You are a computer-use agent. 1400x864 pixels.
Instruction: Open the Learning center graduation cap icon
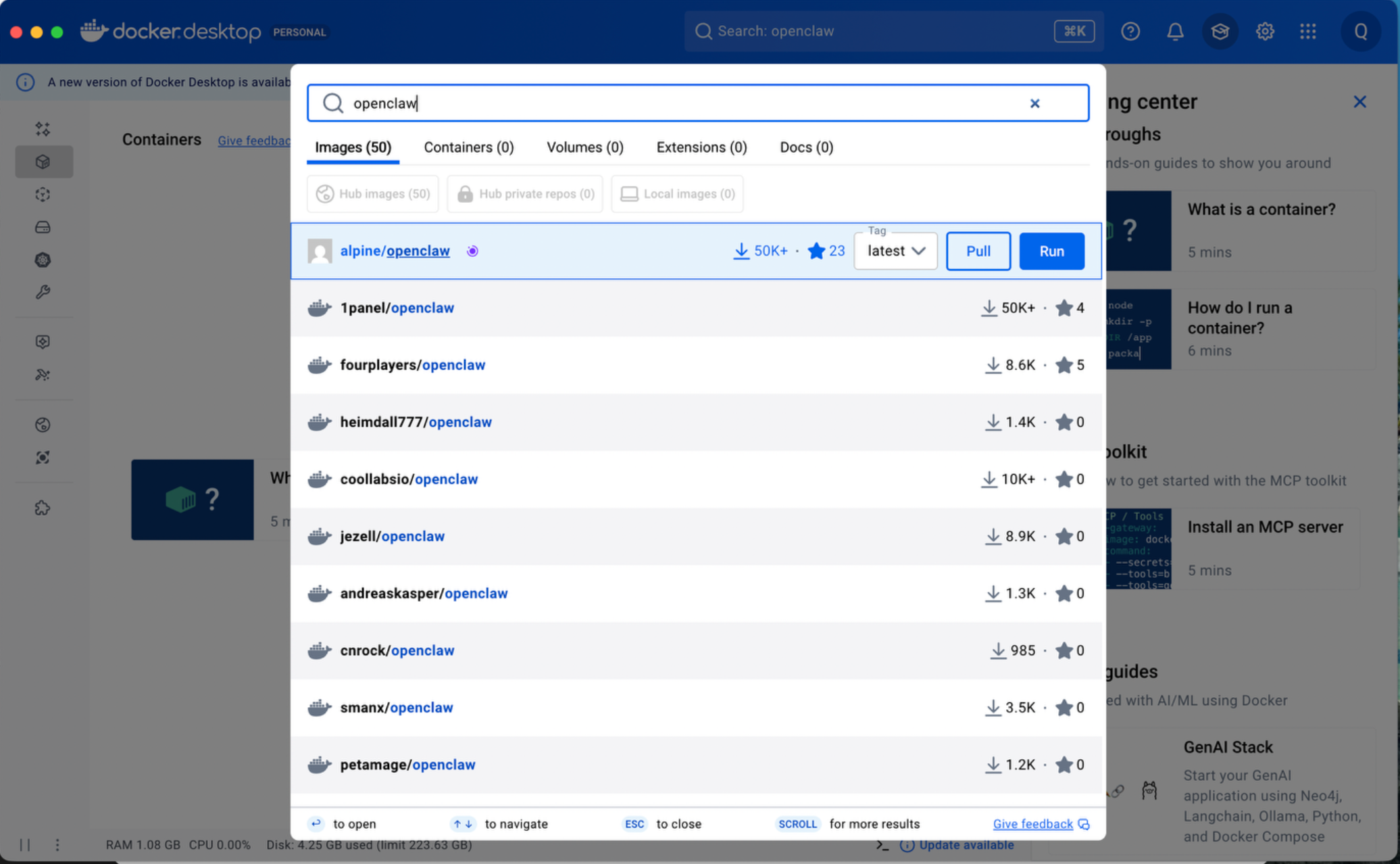1220,31
